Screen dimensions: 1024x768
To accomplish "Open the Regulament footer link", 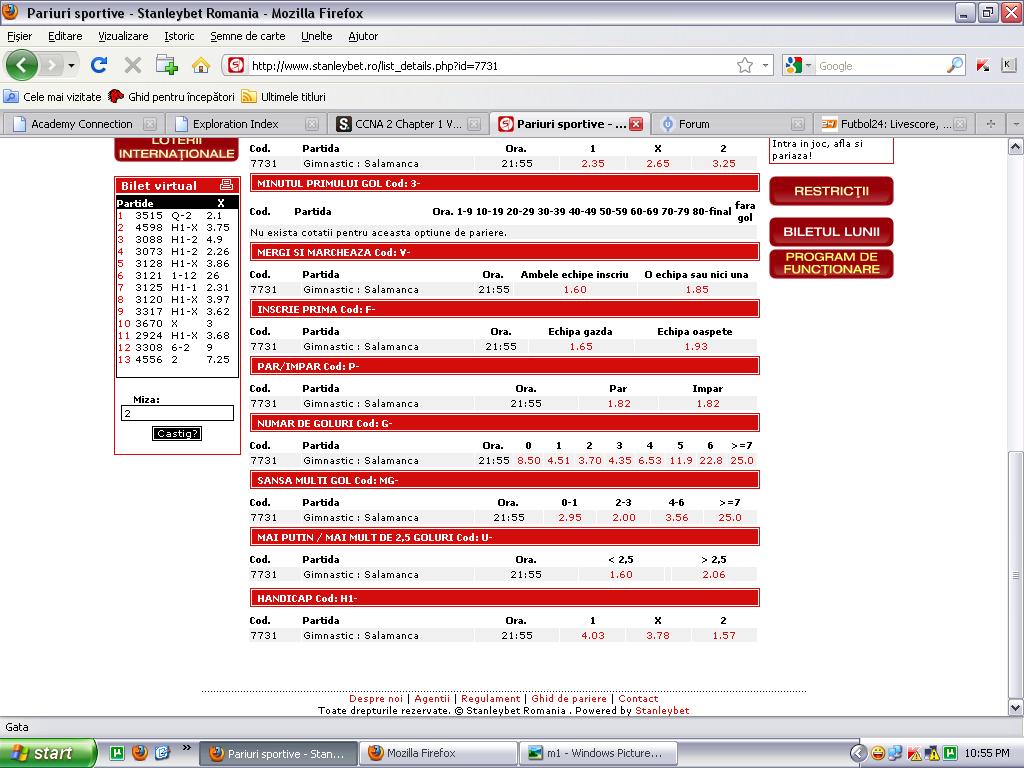I will (490, 699).
